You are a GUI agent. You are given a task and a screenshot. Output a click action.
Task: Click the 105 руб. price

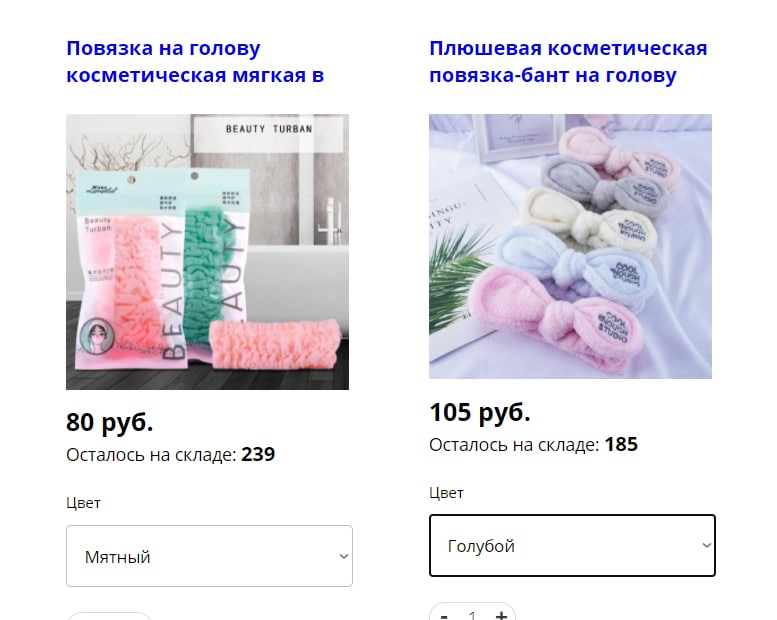coord(480,412)
